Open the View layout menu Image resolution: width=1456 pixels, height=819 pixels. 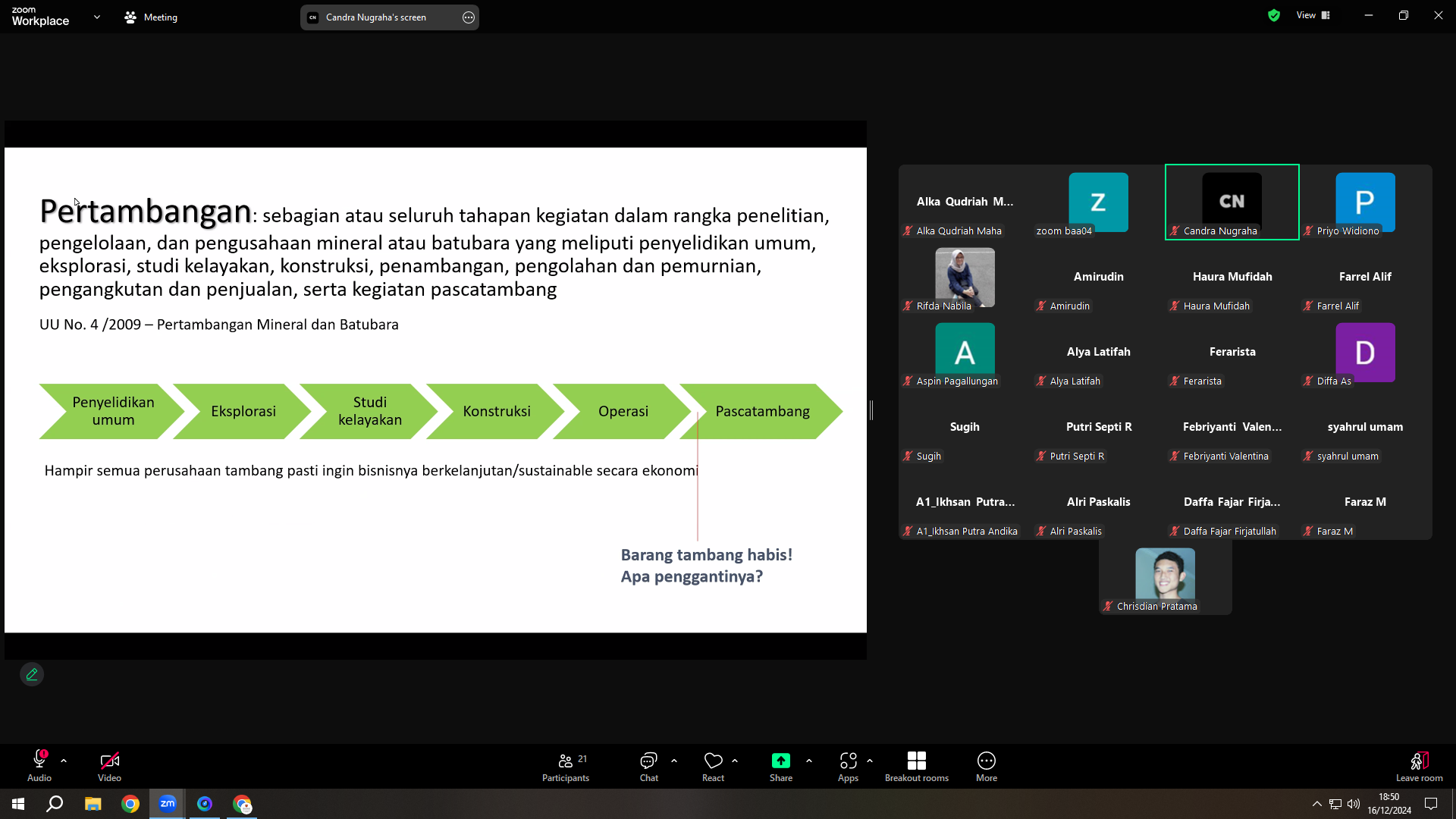coord(1313,15)
